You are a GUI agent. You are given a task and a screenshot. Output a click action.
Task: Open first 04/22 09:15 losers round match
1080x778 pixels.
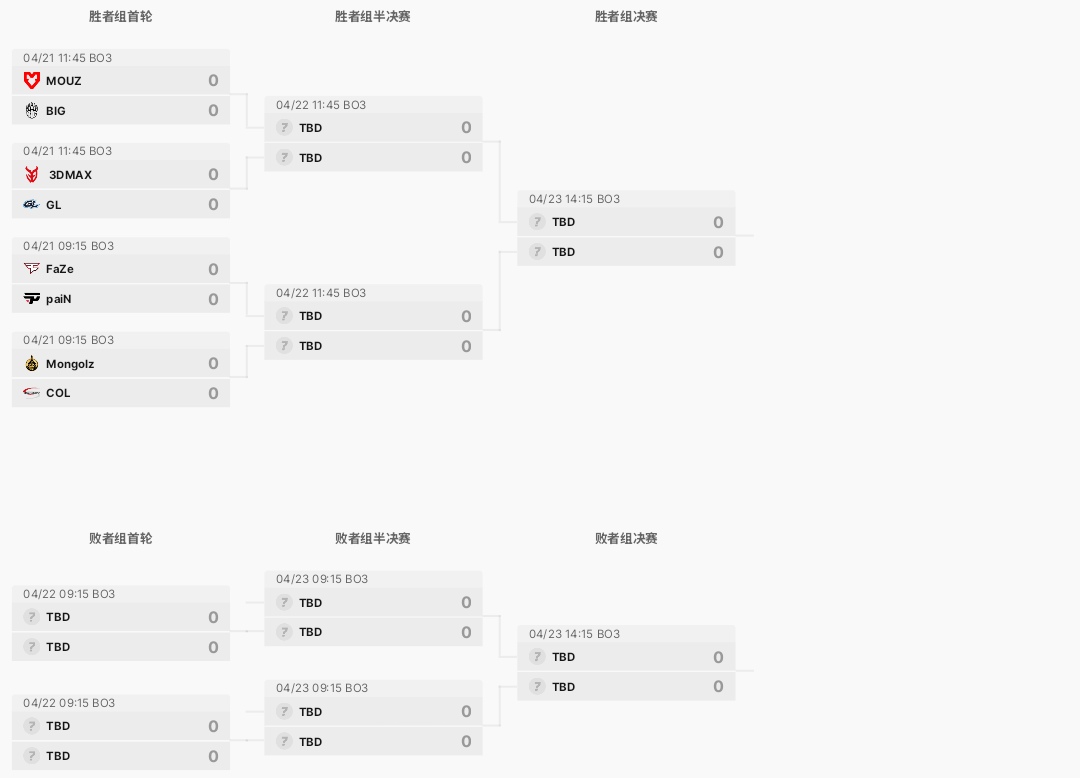[x=121, y=623]
